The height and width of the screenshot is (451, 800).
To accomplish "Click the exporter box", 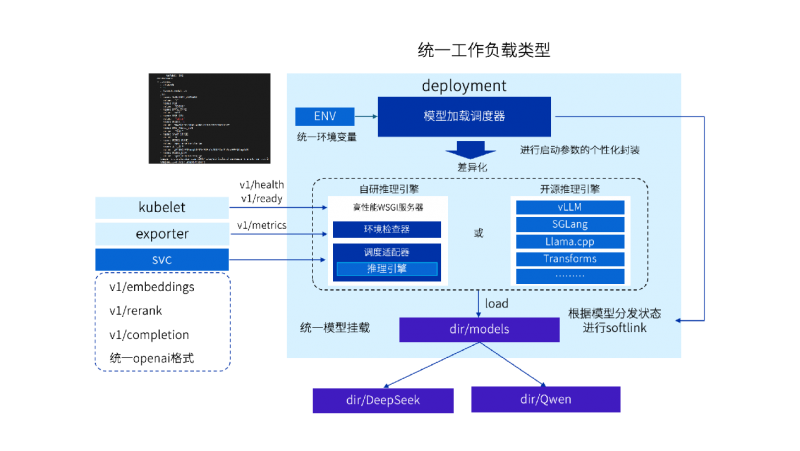I will click(162, 234).
